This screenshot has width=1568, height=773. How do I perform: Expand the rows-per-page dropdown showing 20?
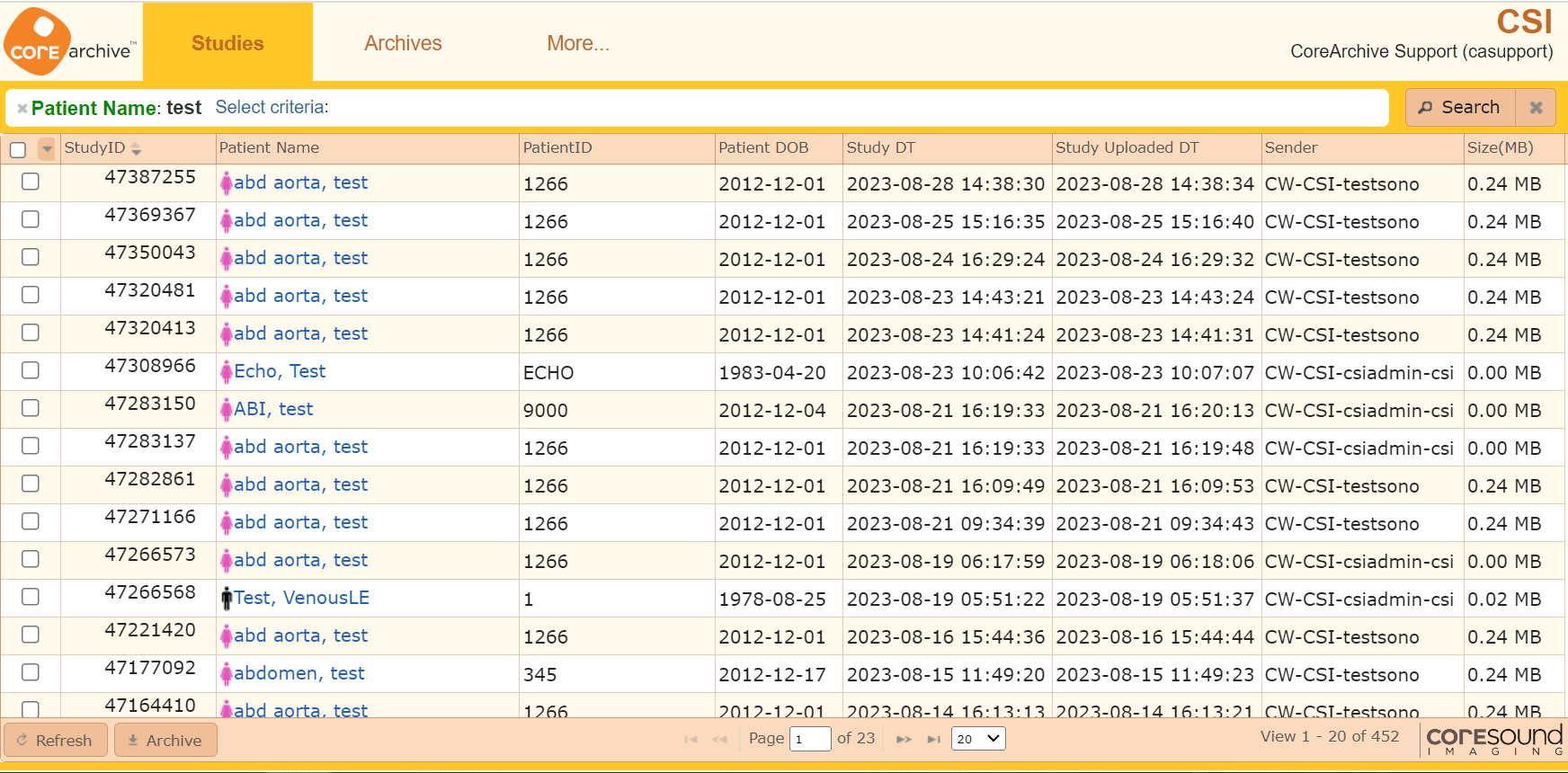(978, 739)
